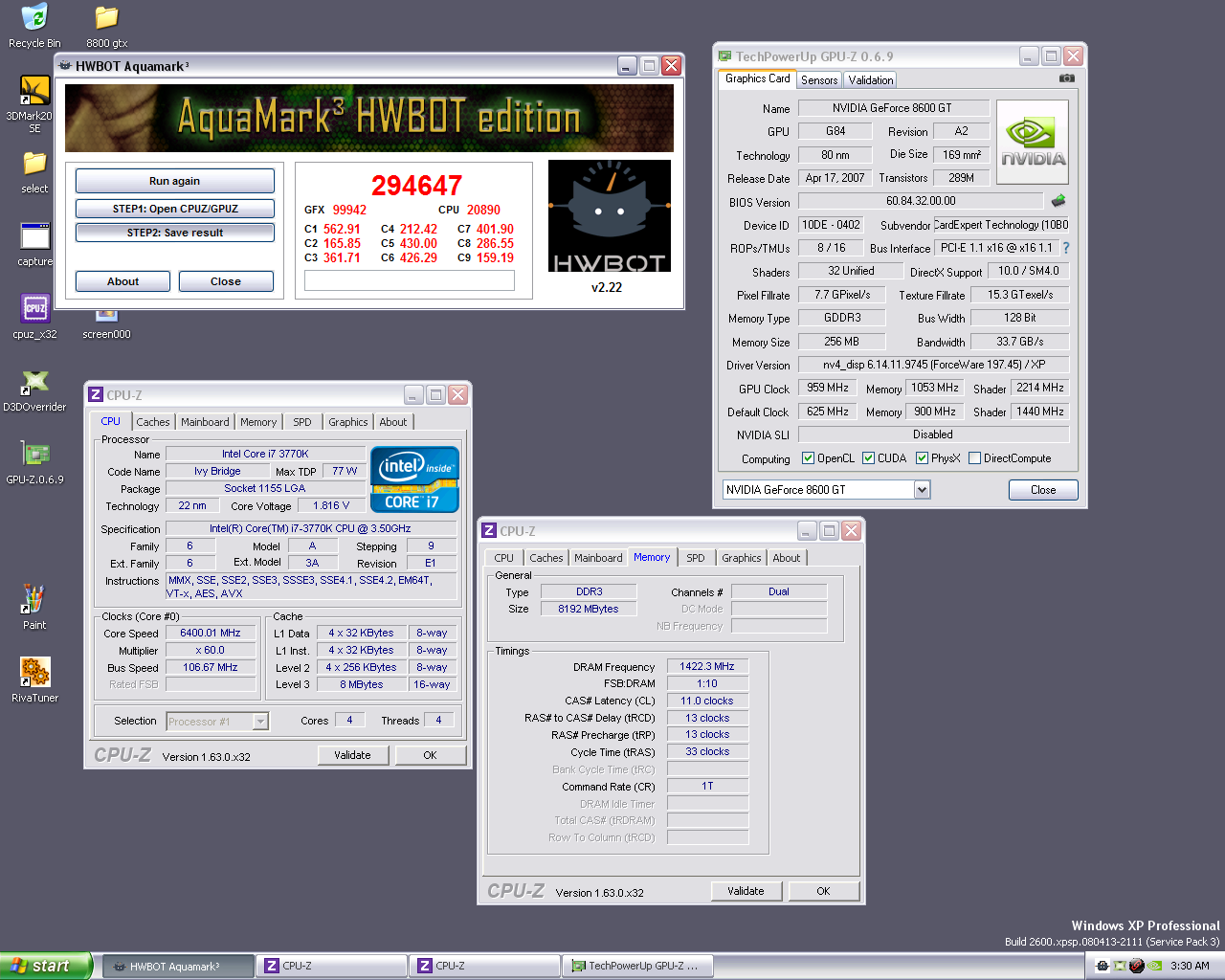Click the GPU-Z screenshot camera icon

point(1067,78)
